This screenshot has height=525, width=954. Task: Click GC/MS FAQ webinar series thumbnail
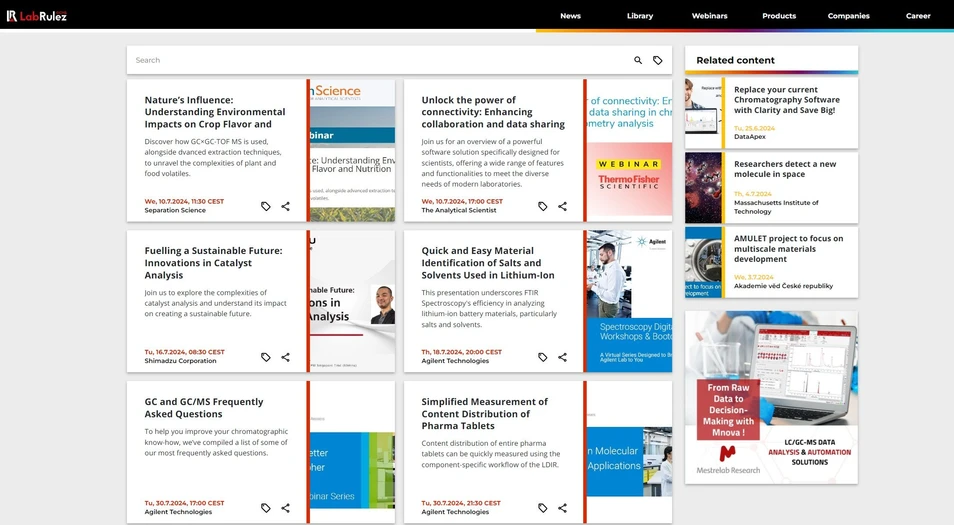[352, 452]
